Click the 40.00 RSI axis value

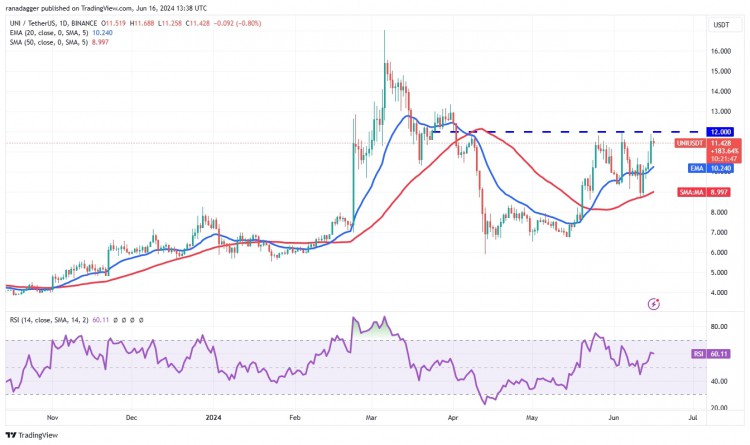point(719,381)
